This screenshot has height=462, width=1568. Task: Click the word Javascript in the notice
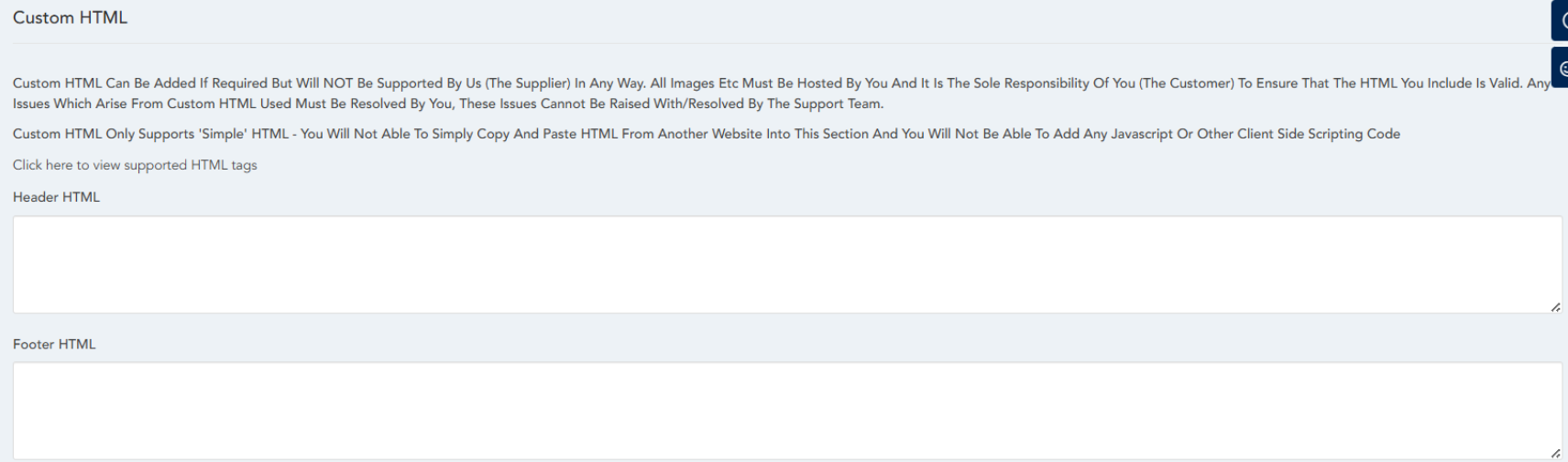point(1141,134)
